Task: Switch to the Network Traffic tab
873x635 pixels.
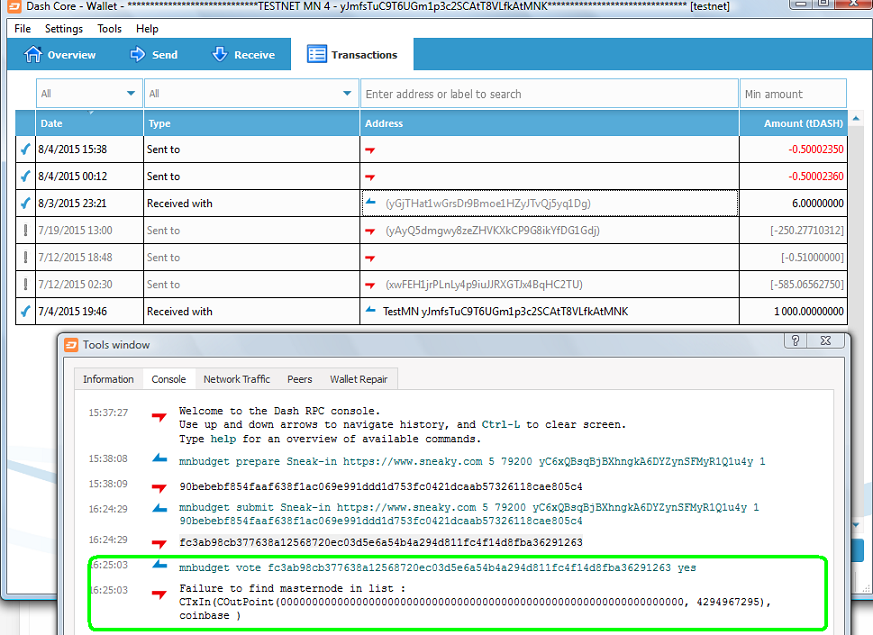Action: coord(237,379)
